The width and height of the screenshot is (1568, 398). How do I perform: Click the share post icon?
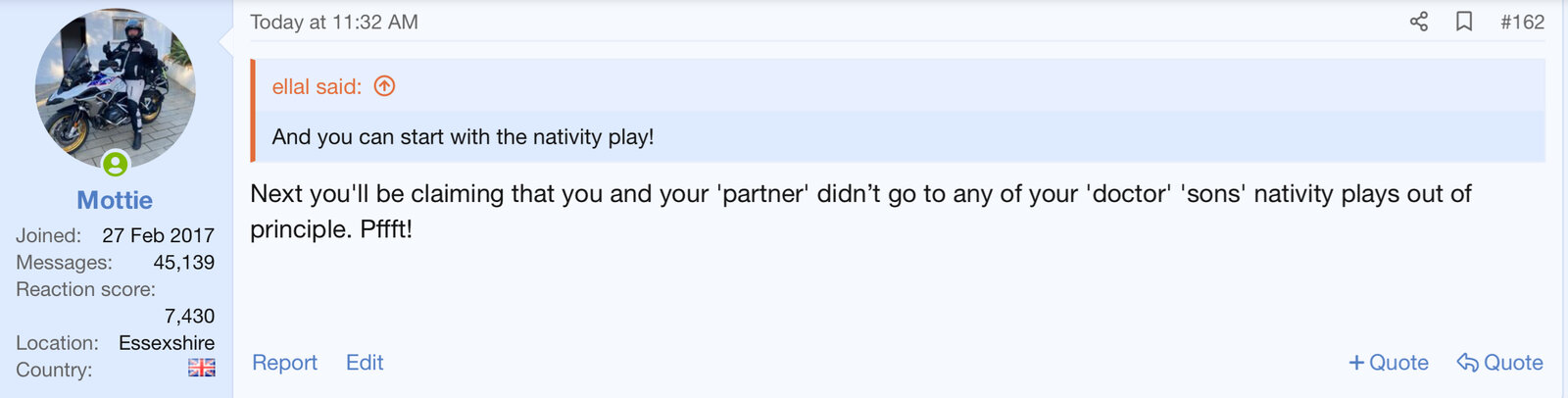point(1418,22)
